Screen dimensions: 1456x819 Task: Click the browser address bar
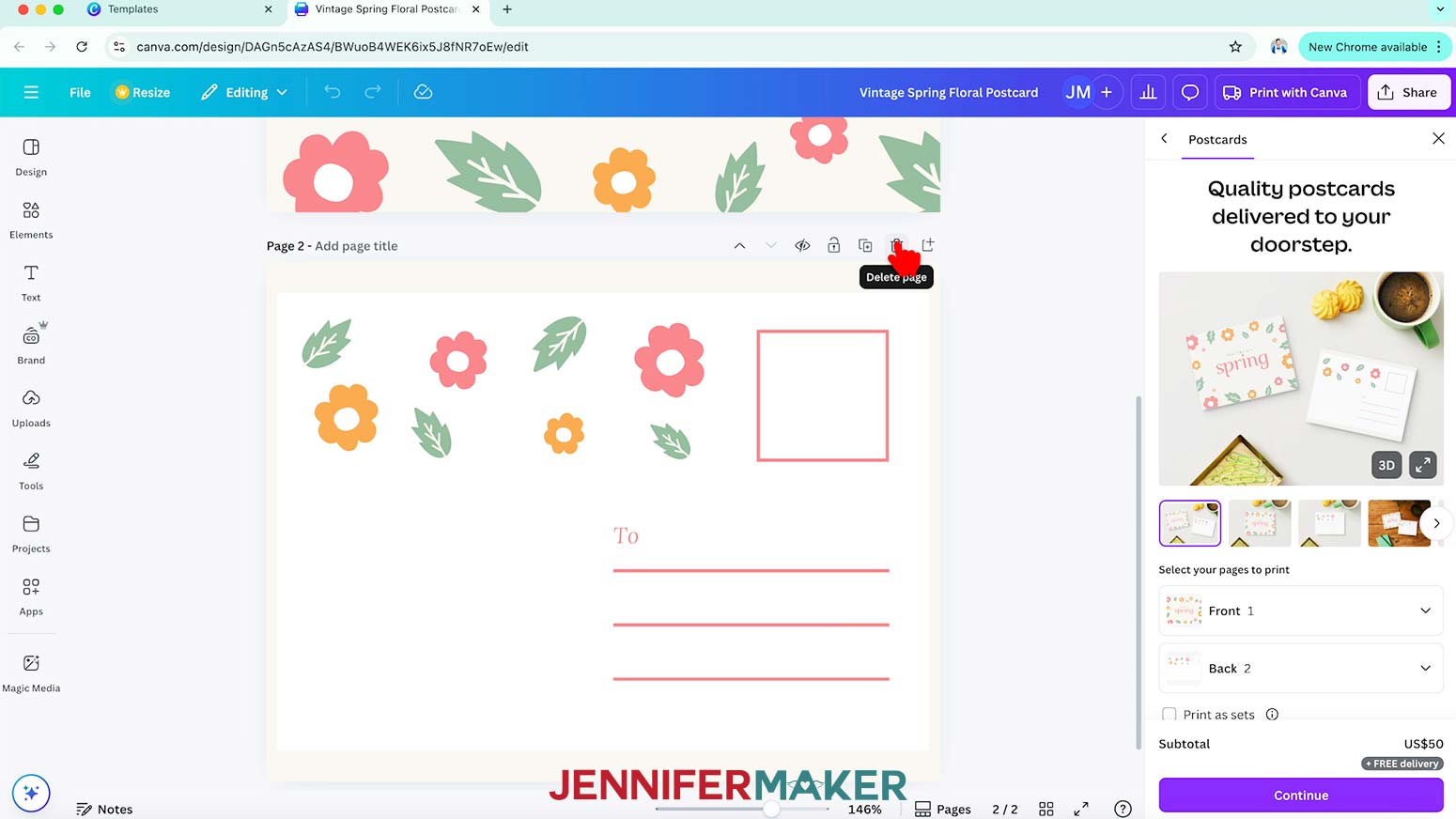tap(676, 47)
